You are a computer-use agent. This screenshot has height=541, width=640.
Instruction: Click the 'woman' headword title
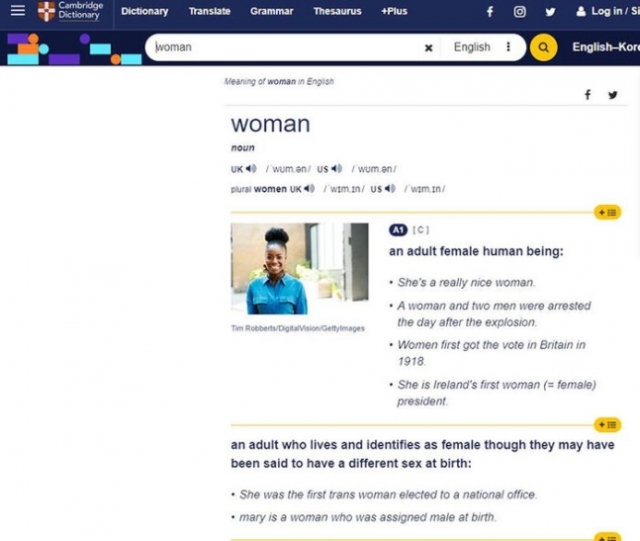[x=271, y=124]
